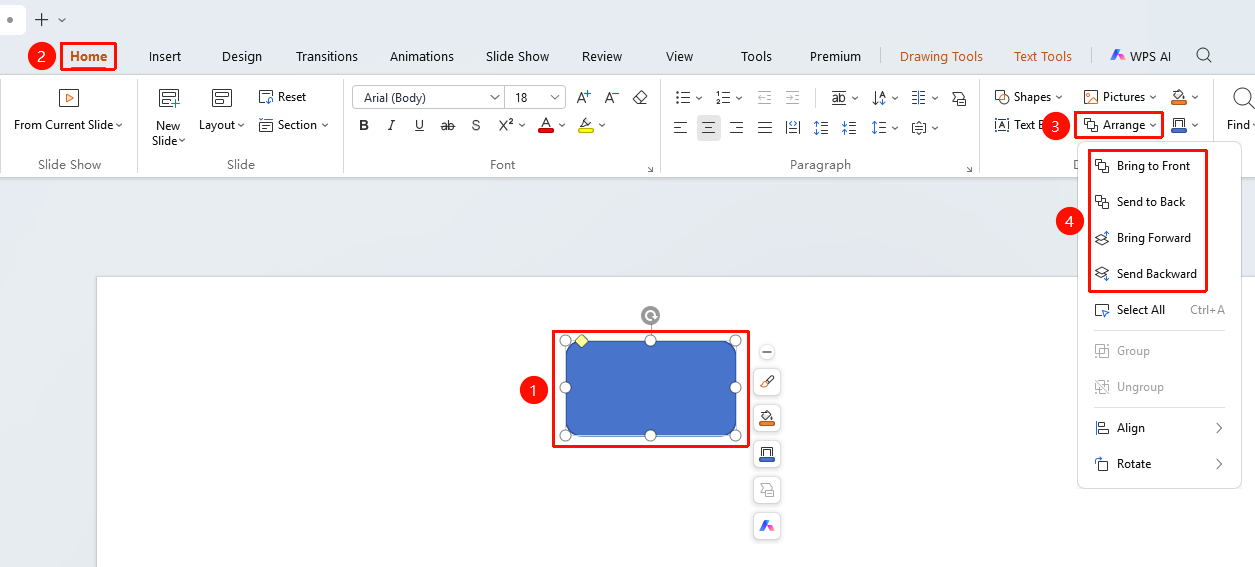The width and height of the screenshot is (1255, 567).
Task: Click the shape outline icon in ribbon
Action: click(x=1179, y=125)
